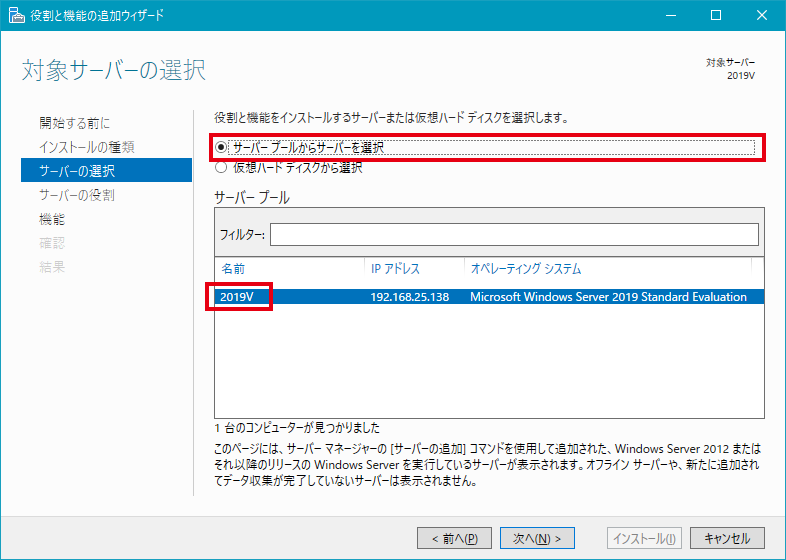
Task: Select サーバーの選択 step in sidebar
Action: tap(77, 171)
